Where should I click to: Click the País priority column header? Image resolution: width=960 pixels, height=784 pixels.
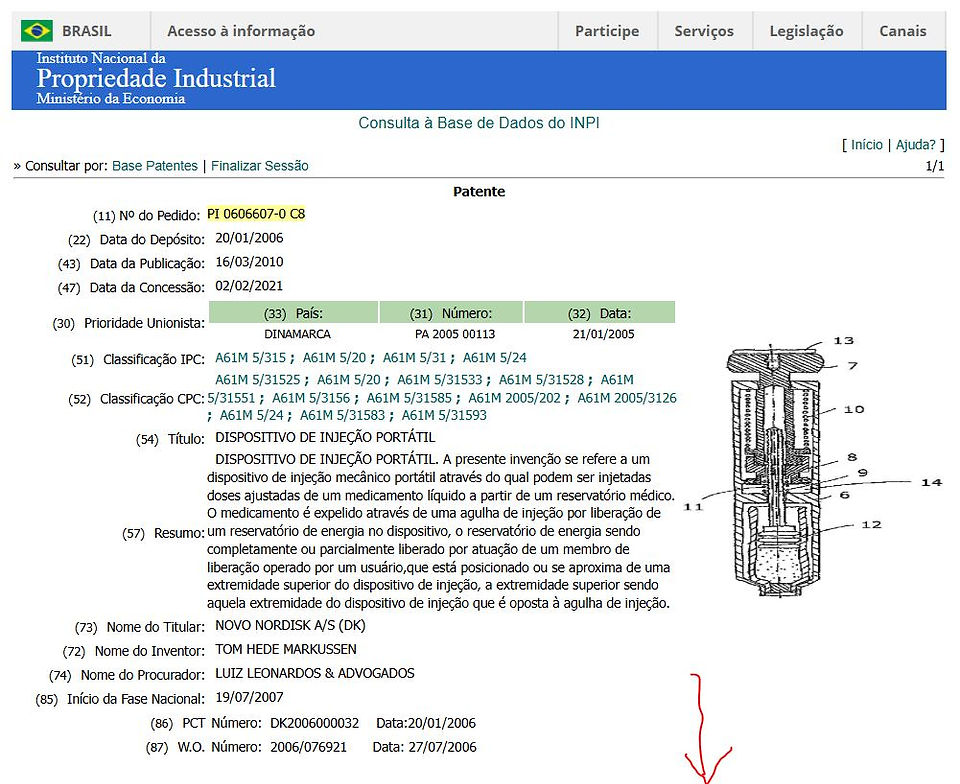tap(293, 313)
